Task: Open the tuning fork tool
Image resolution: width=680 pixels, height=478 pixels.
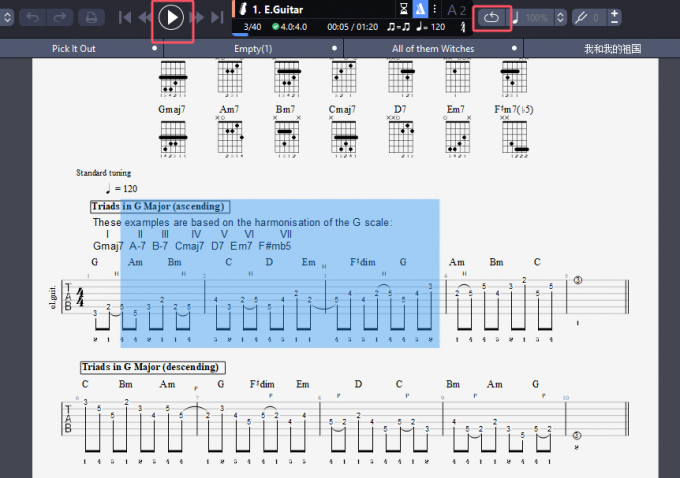Action: tap(585, 18)
